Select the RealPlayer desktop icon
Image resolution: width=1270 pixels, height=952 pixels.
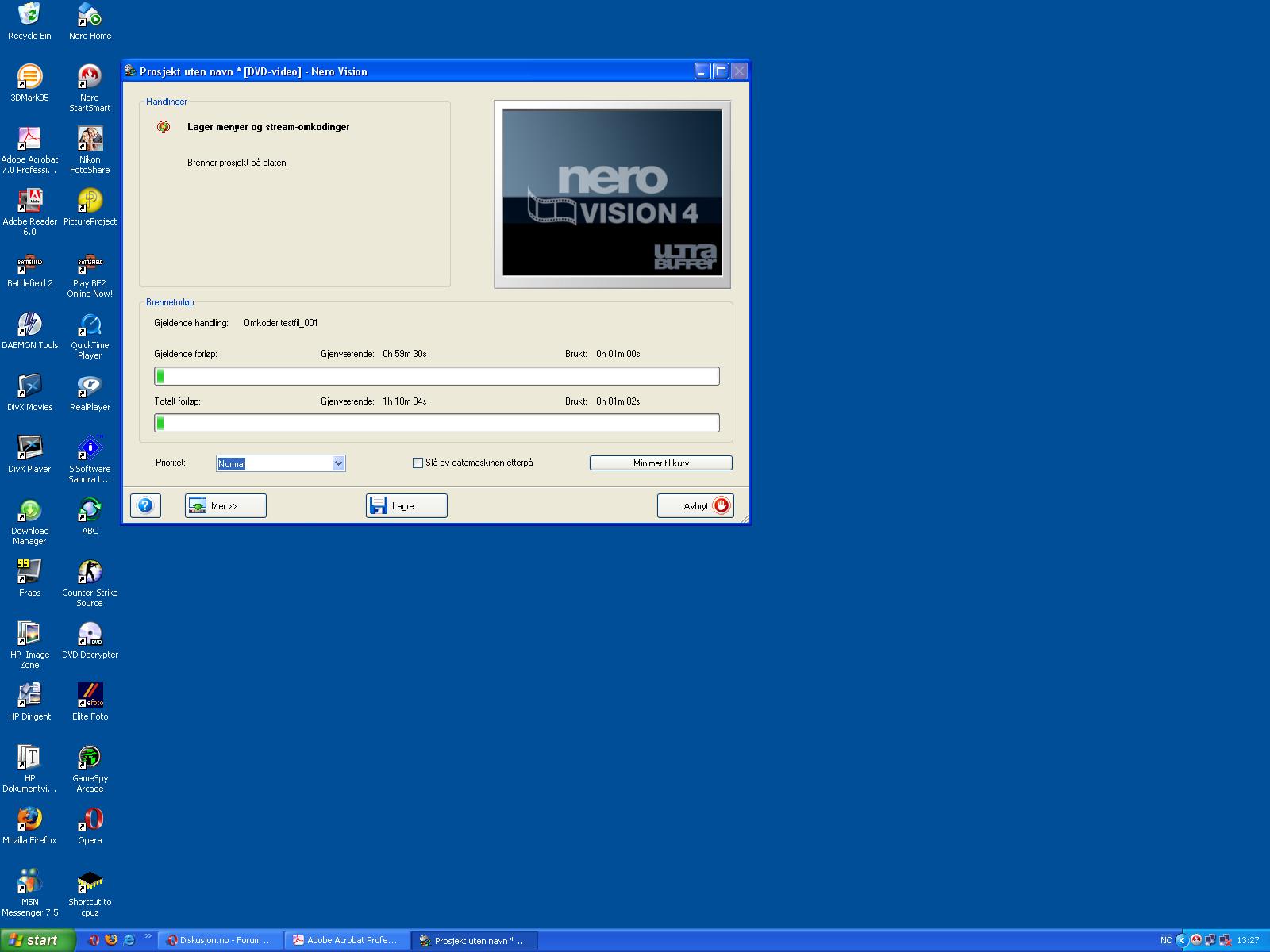click(x=90, y=393)
